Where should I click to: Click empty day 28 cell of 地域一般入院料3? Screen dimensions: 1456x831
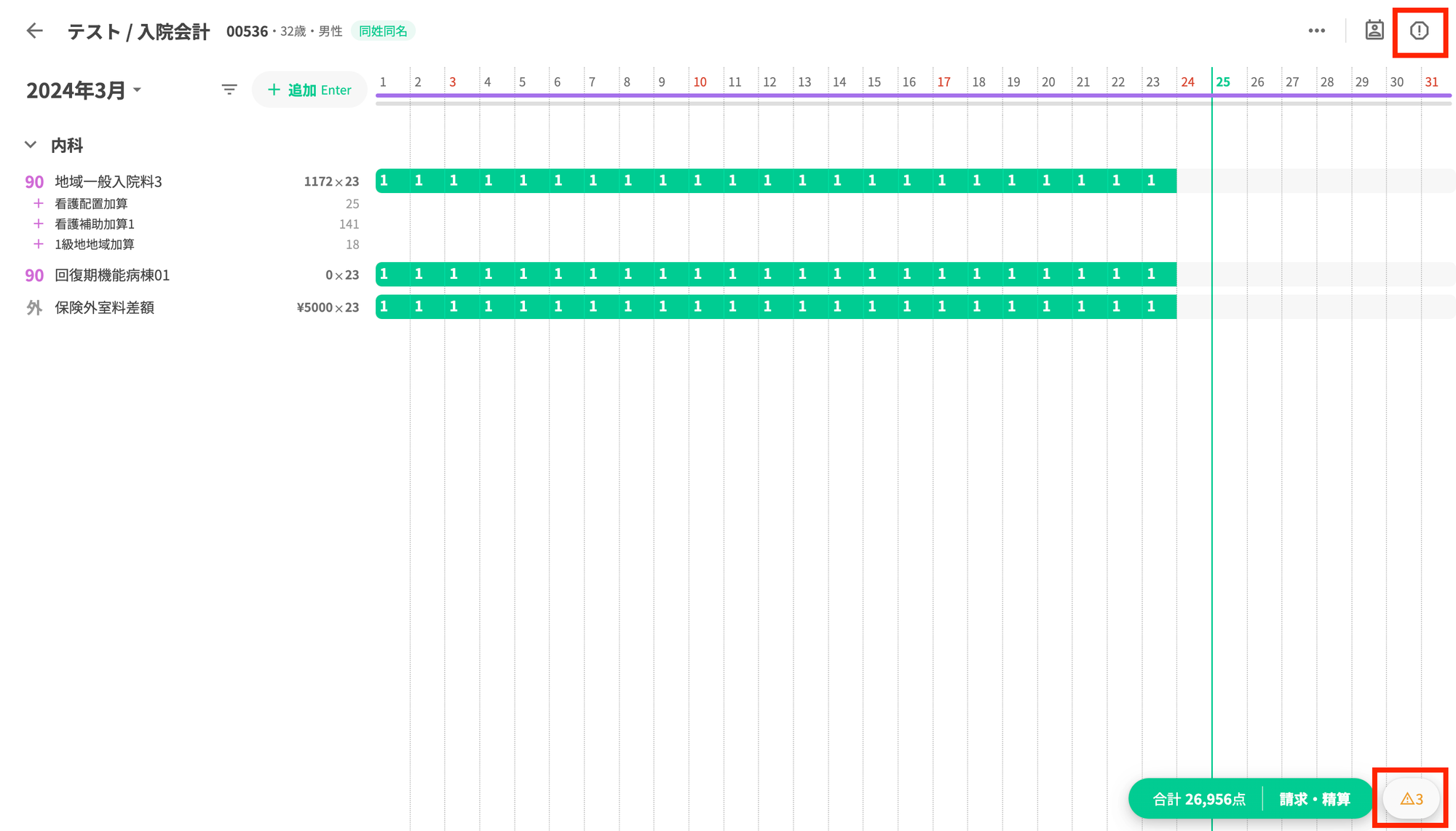click(1334, 181)
